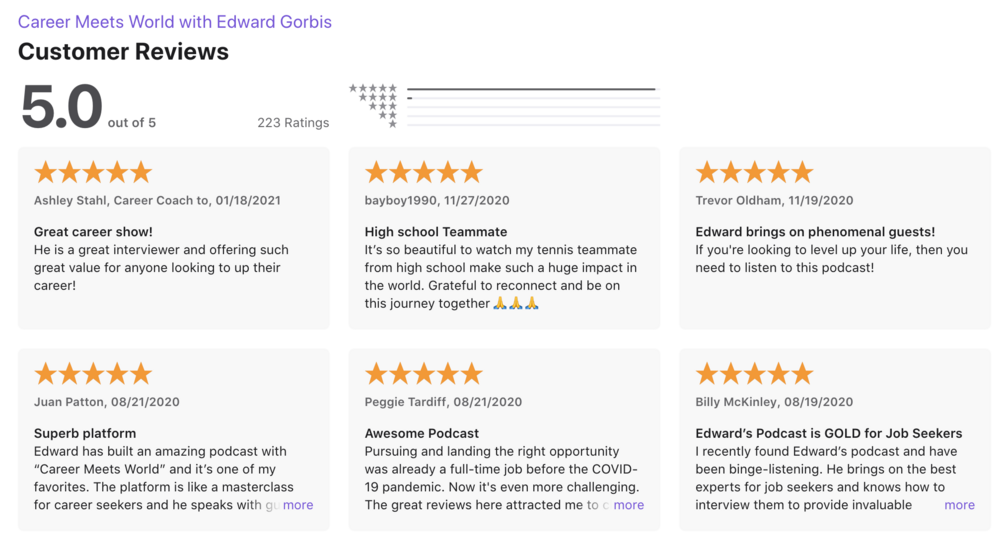The image size is (1005, 544).
Task: Open the High school Teammate review card
Action: 504,238
